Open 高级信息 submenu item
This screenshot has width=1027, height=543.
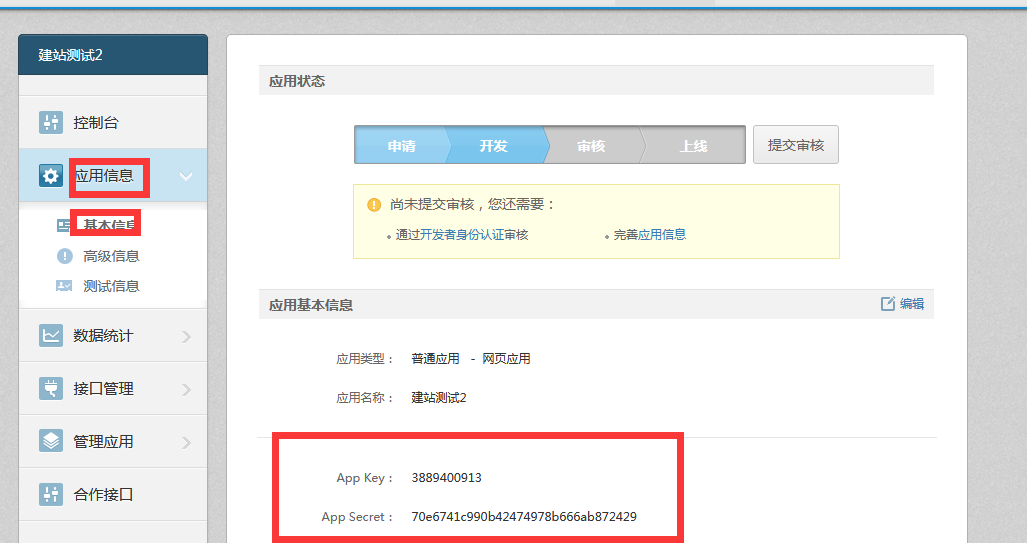[x=111, y=256]
